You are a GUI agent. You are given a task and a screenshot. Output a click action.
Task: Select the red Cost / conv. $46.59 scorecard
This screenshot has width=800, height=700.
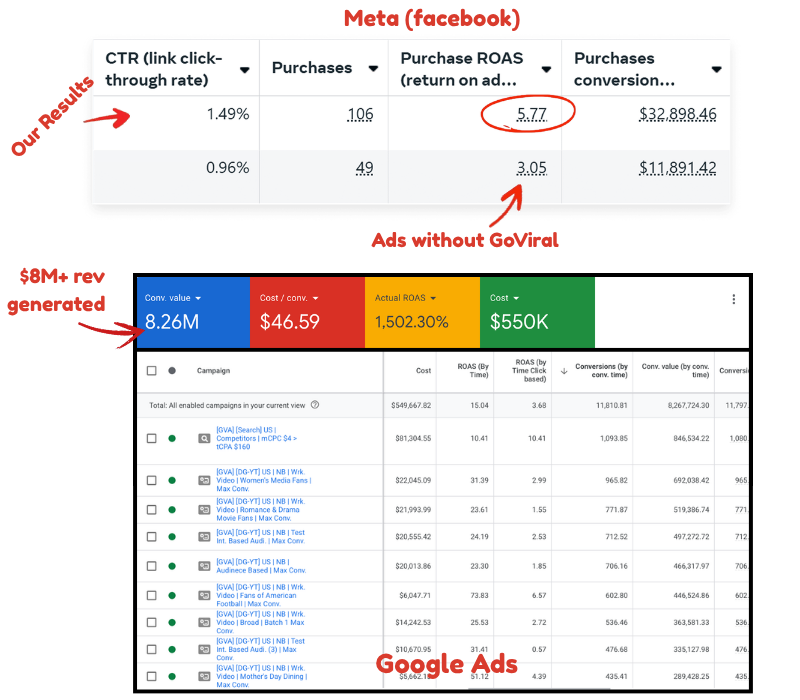307,312
